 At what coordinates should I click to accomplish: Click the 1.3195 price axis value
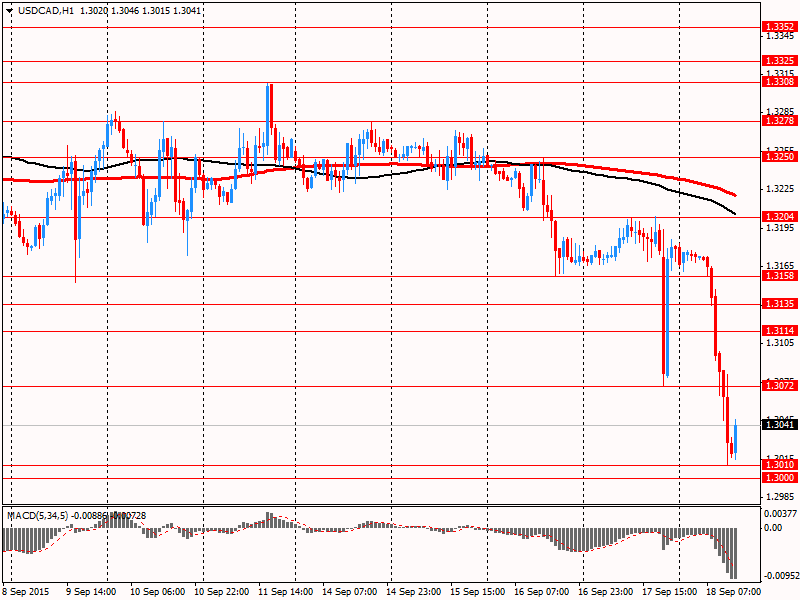[780, 228]
